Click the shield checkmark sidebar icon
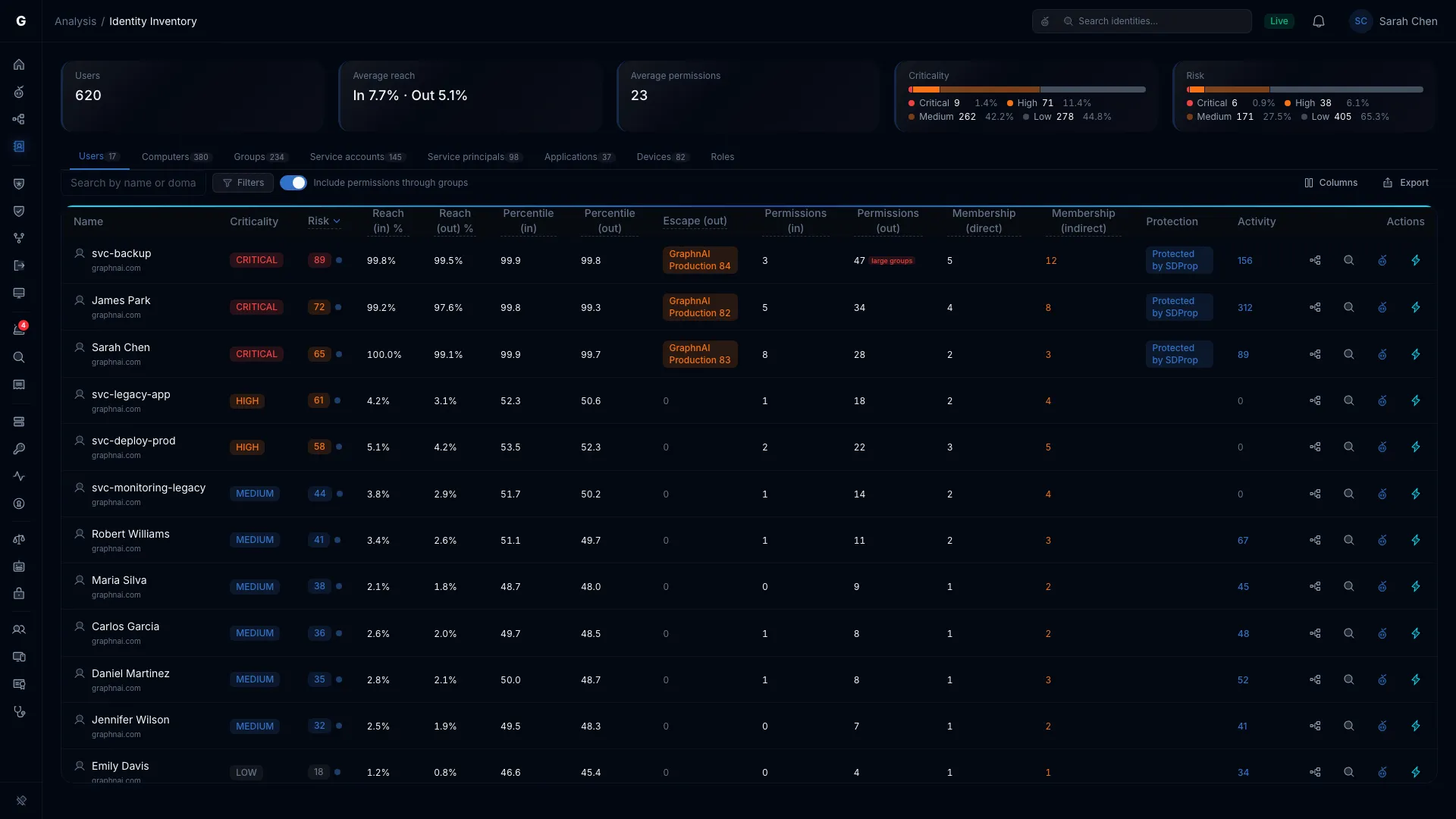 [19, 211]
